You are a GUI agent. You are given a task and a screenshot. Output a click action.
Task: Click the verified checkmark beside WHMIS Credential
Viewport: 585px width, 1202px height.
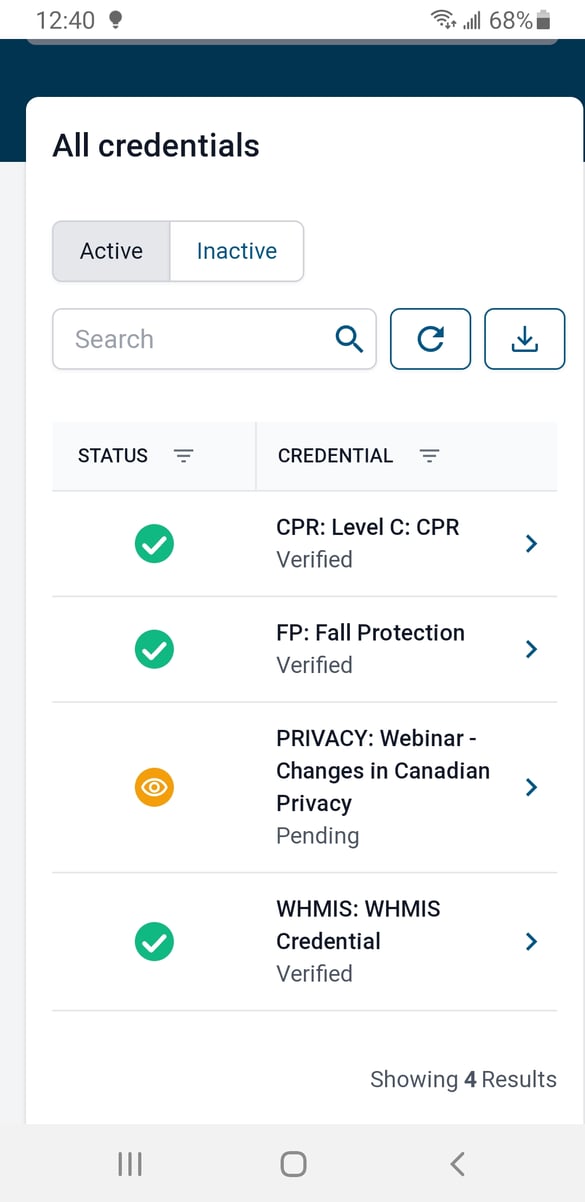tap(154, 941)
